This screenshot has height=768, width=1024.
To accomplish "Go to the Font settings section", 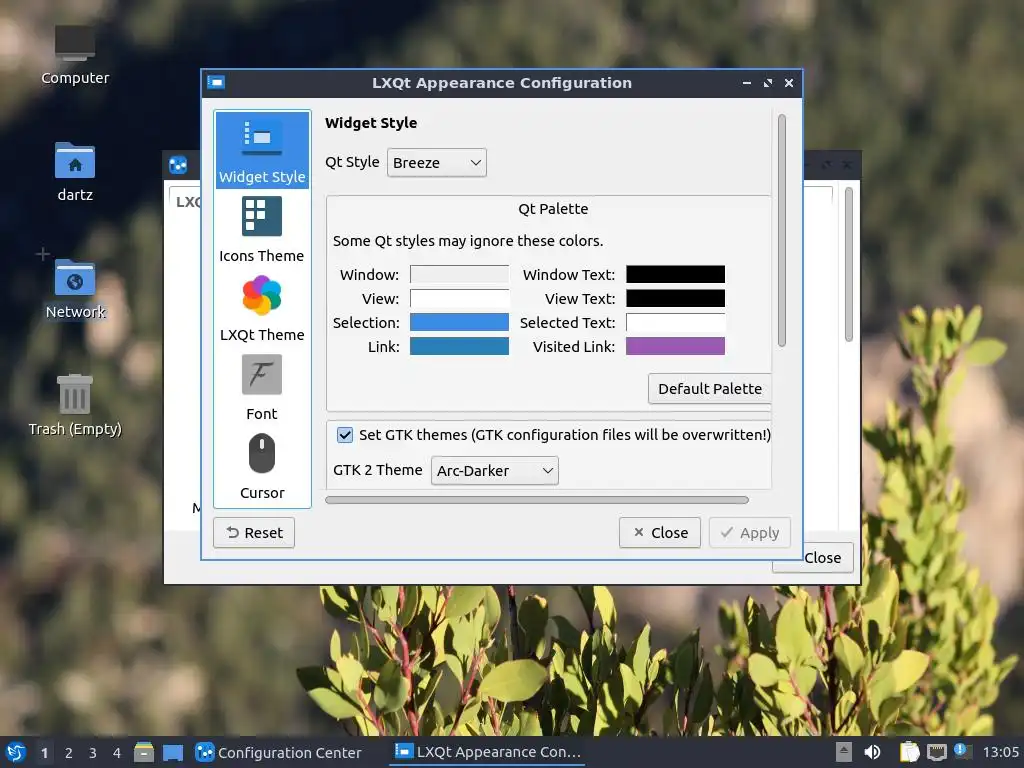I will coord(262,387).
